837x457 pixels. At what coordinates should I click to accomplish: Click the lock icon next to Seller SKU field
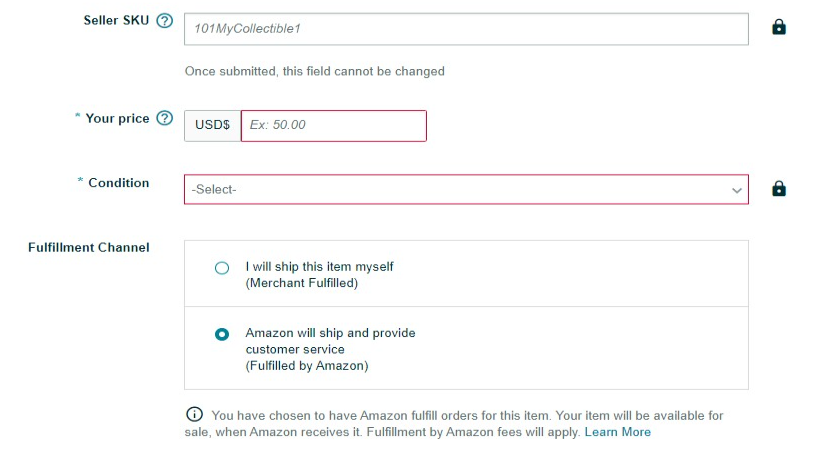779,27
